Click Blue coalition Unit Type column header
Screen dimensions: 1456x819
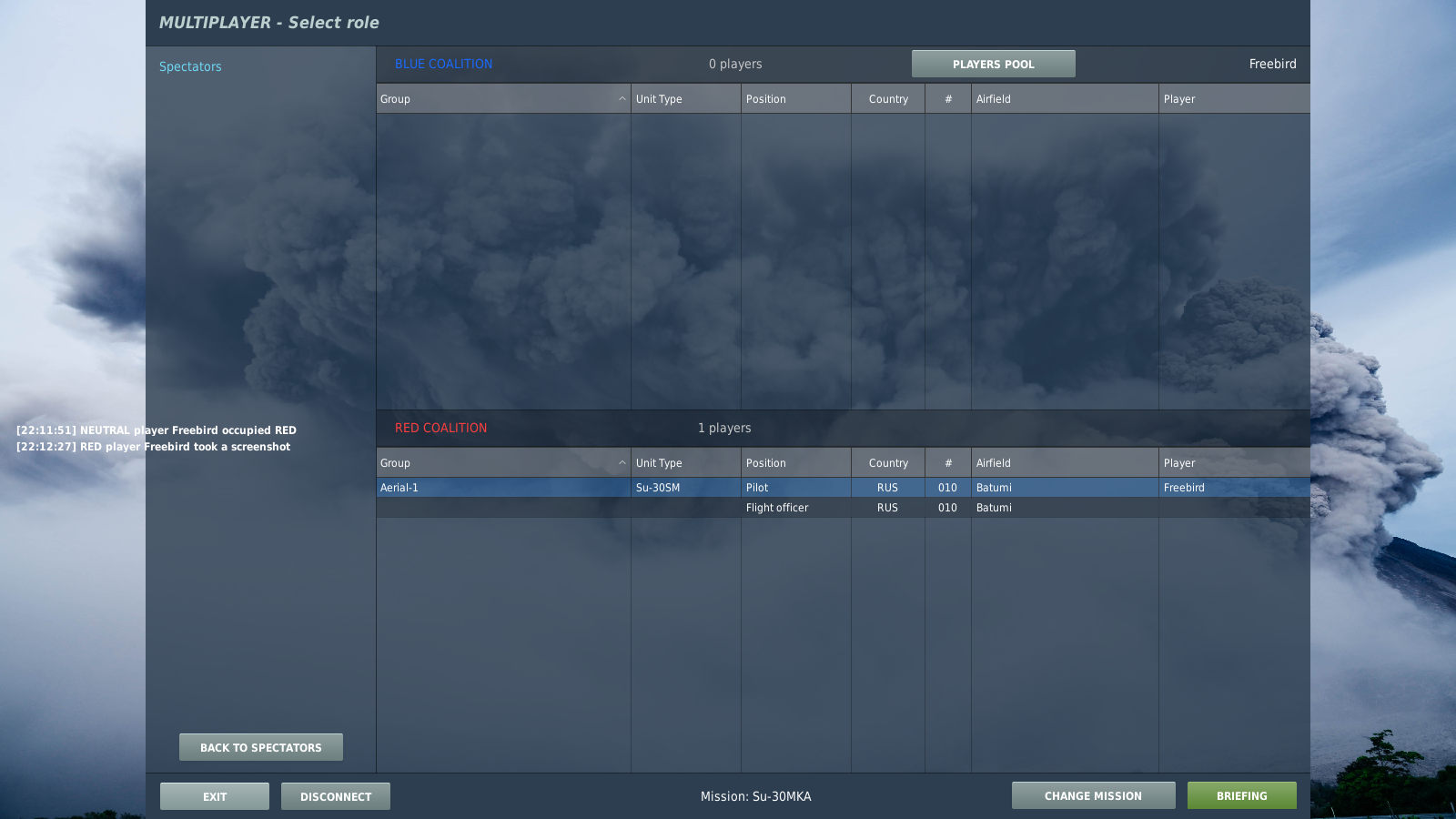(685, 98)
